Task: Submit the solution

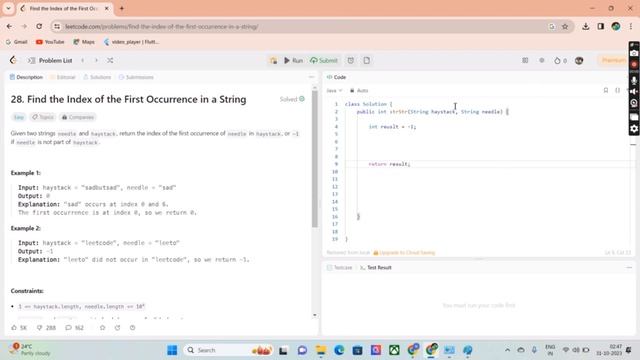Action: pyautogui.click(x=324, y=60)
